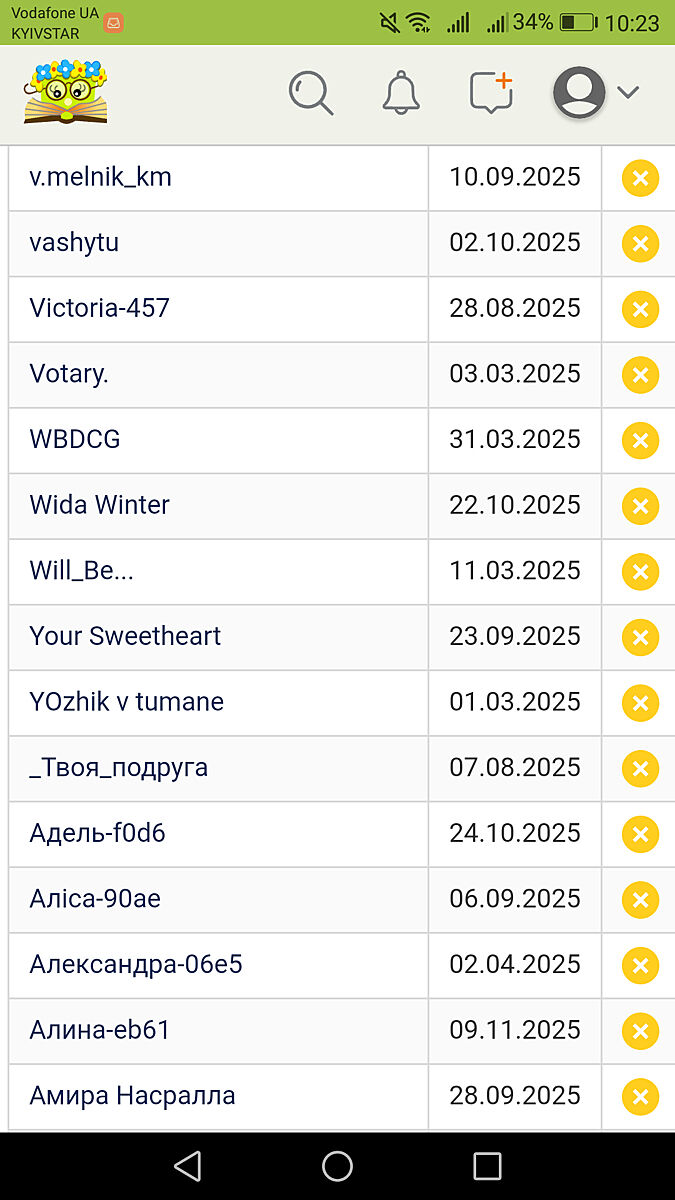Click the site logo with flower wreath
This screenshot has height=1200, width=675.
(x=66, y=92)
